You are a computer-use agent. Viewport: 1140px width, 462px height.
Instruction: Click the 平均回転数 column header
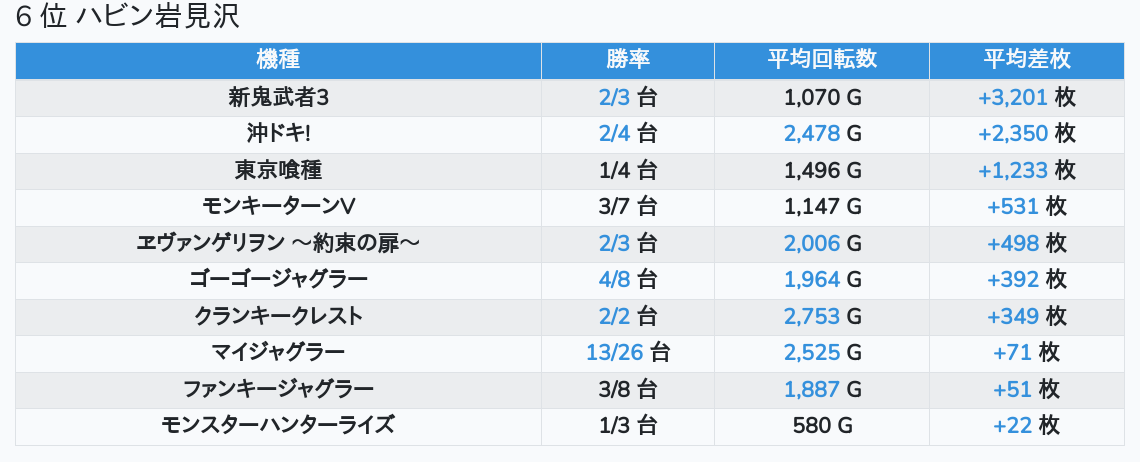coord(821,59)
